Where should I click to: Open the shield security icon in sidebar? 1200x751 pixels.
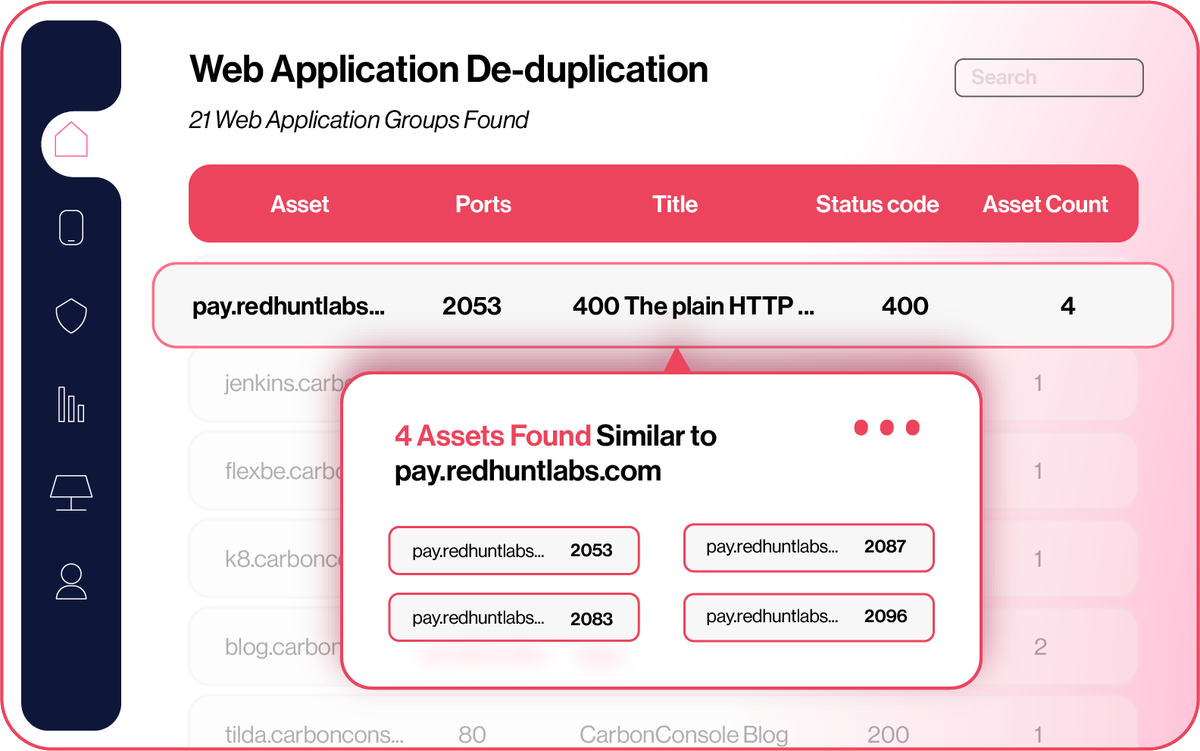[71, 317]
